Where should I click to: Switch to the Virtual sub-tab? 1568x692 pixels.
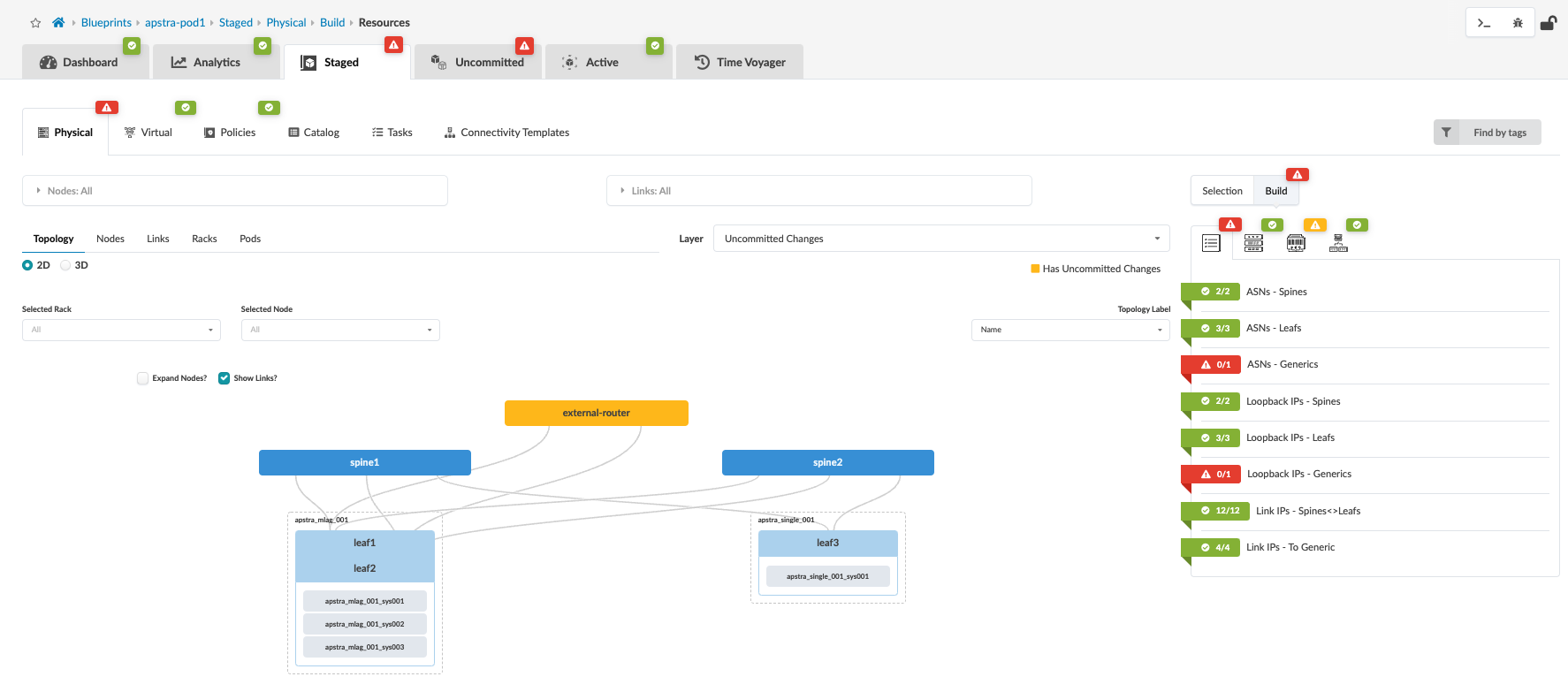click(x=148, y=133)
